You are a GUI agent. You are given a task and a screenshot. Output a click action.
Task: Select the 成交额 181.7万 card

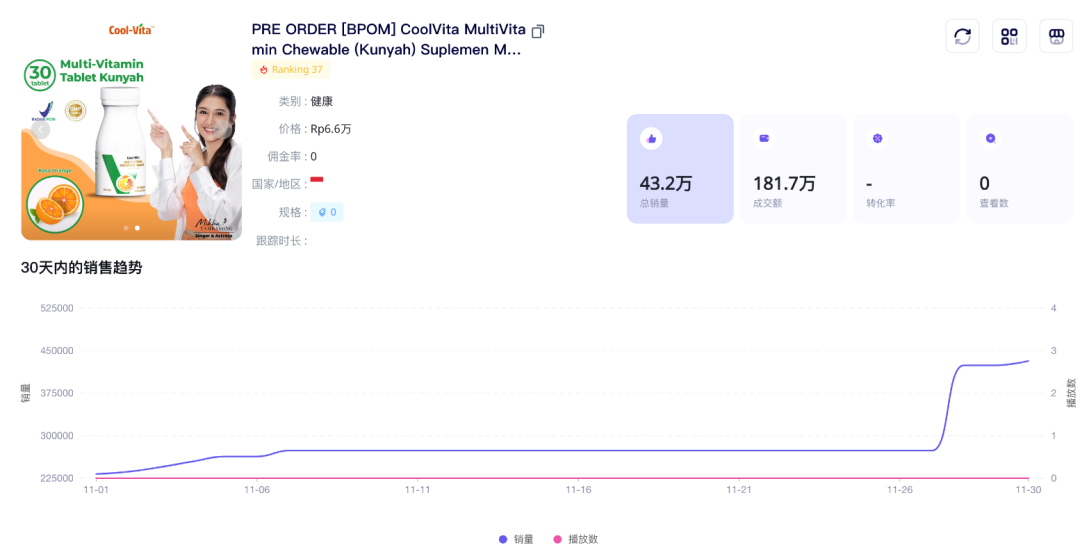pyautogui.click(x=793, y=169)
